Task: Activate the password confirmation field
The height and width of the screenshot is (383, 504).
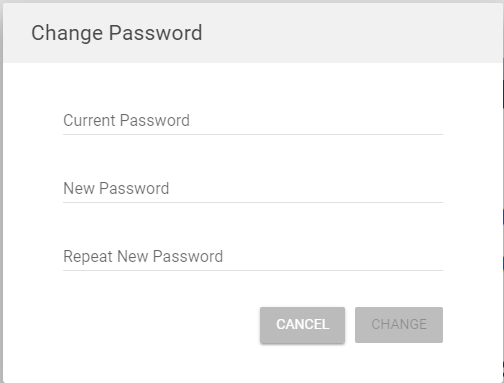Action: pyautogui.click(x=253, y=257)
